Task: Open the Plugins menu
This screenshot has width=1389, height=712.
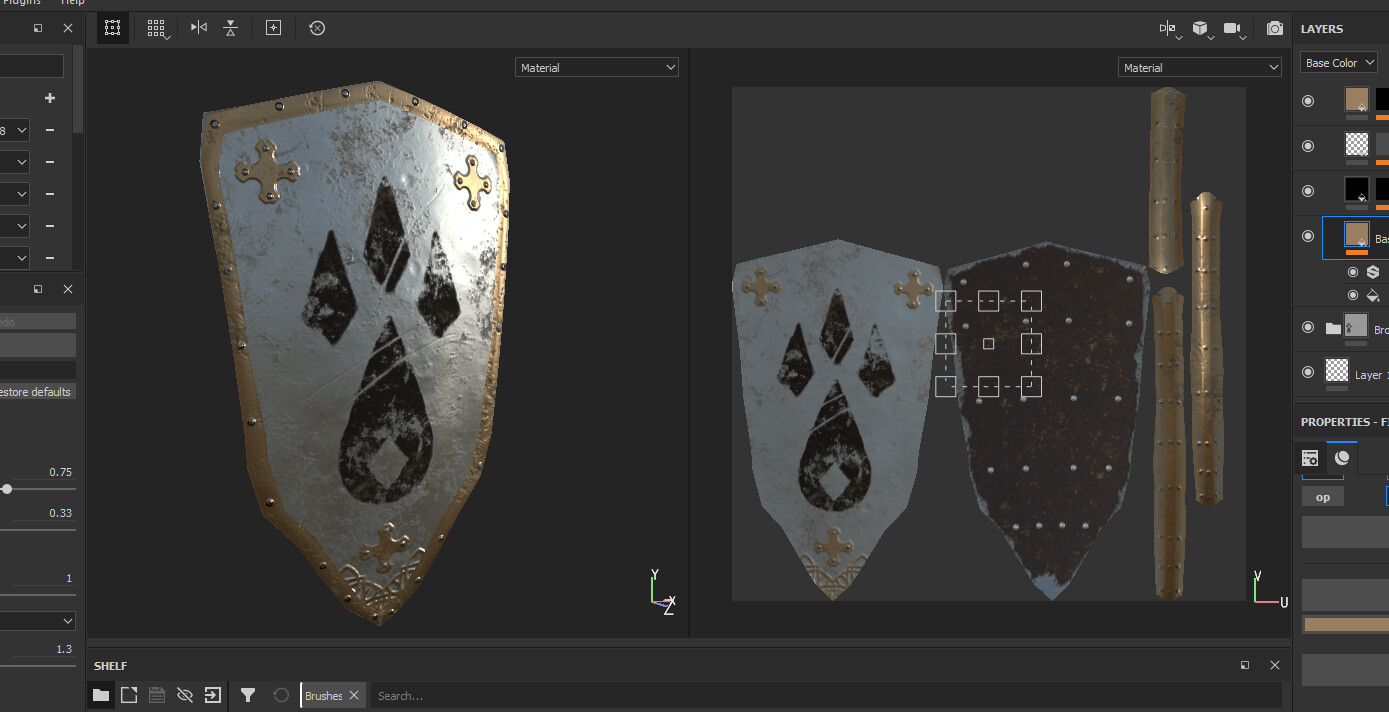Action: click(22, 3)
